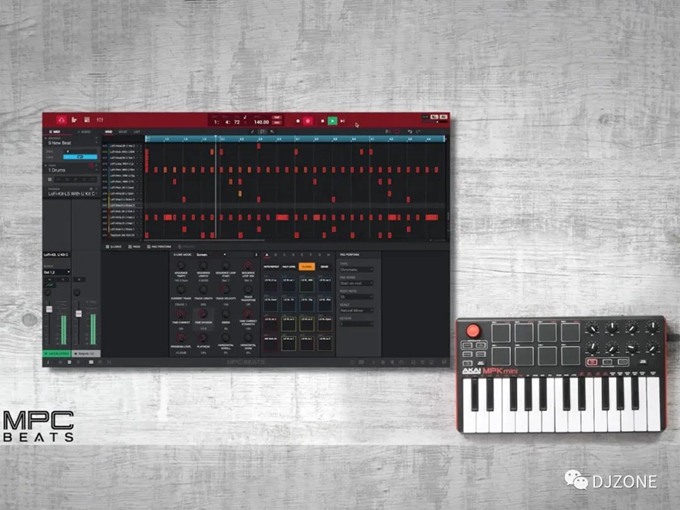The image size is (680, 510).
Task: Open the Type dropdown showing Chromatic
Action: click(356, 270)
